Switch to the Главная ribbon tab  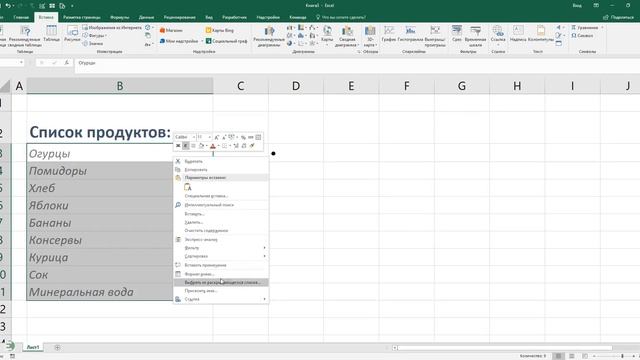coord(21,18)
